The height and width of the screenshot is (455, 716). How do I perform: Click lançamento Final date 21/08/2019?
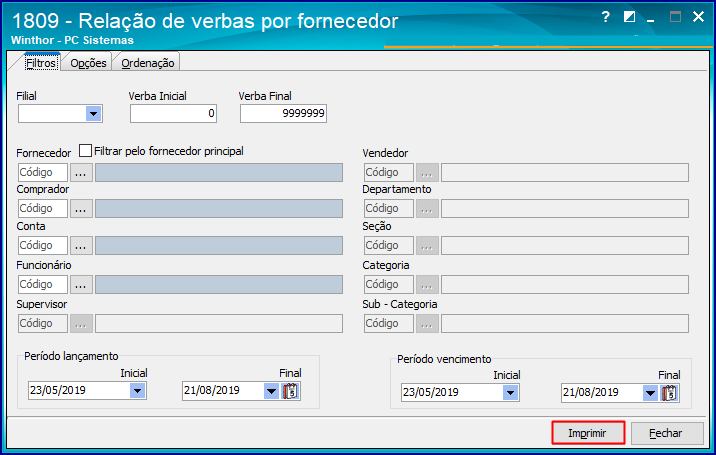(x=212, y=391)
